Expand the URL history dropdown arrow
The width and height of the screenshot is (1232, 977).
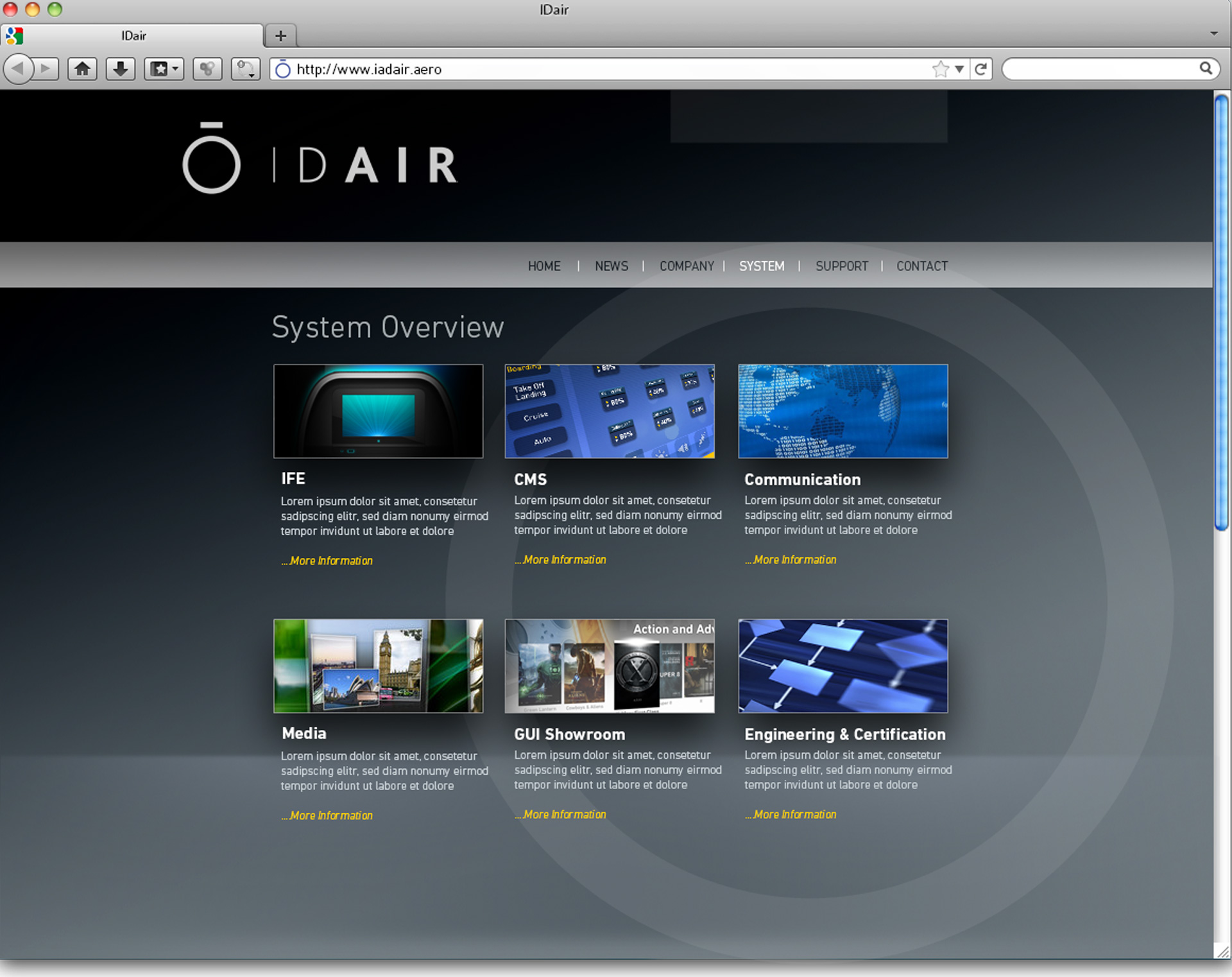[959, 69]
